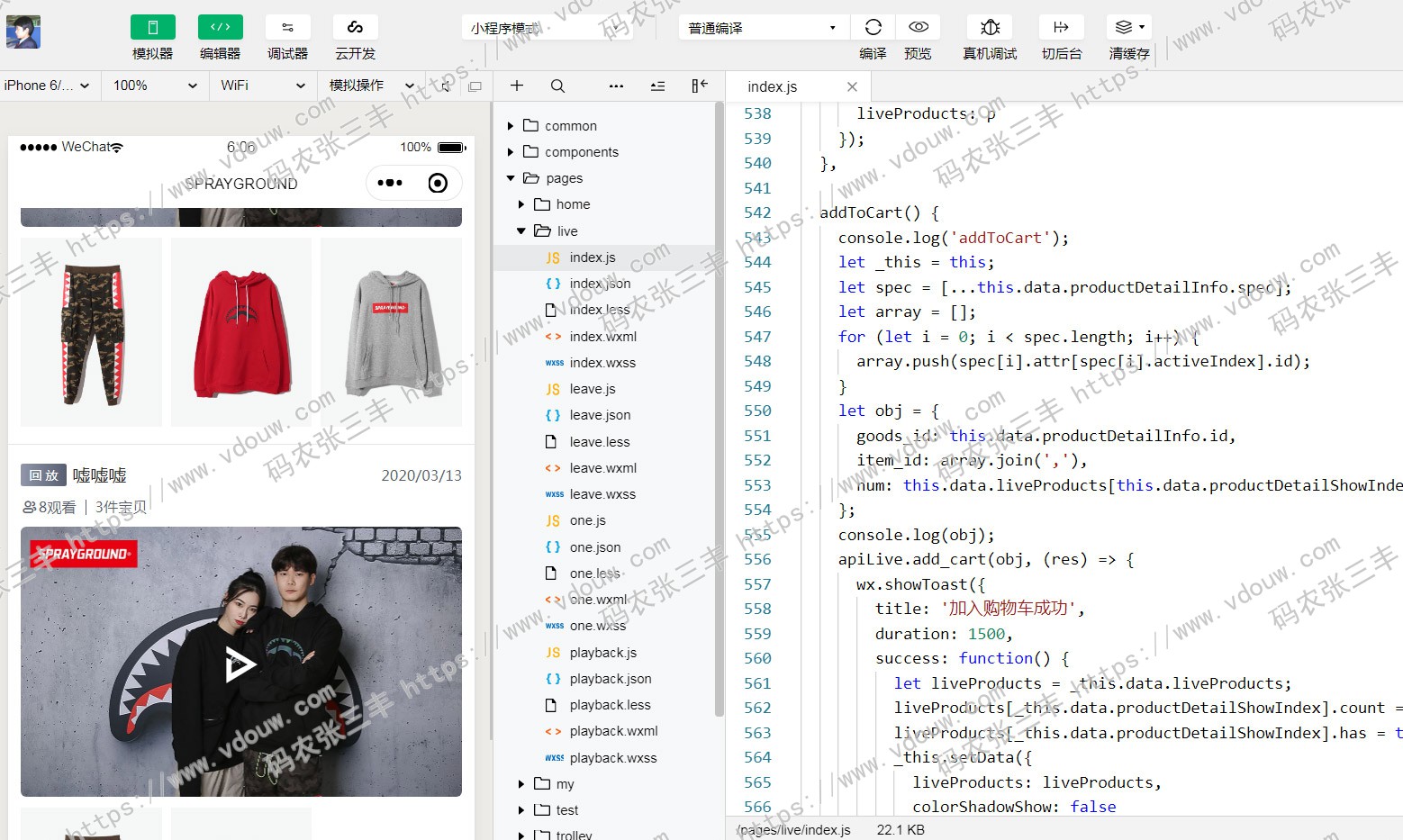This screenshot has height=840, width=1403.
Task: Click the search icon in file explorer
Action: pyautogui.click(x=557, y=86)
